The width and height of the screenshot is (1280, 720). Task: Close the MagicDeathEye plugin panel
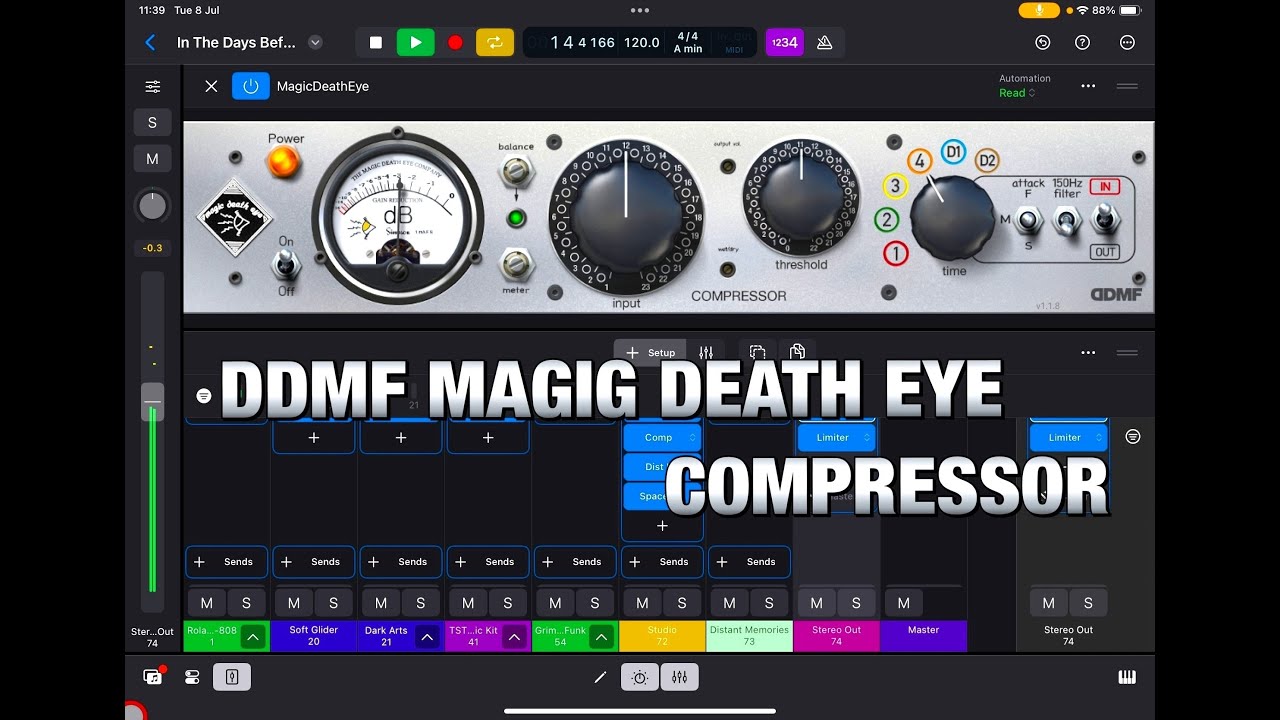pos(211,86)
